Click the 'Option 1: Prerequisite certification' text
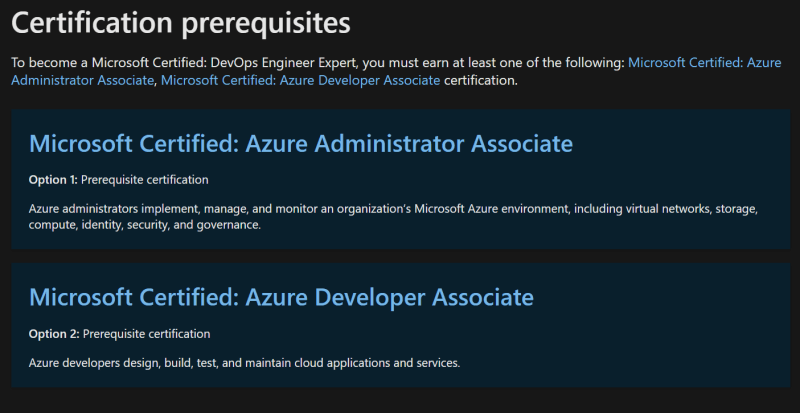800x413 pixels. coord(118,180)
